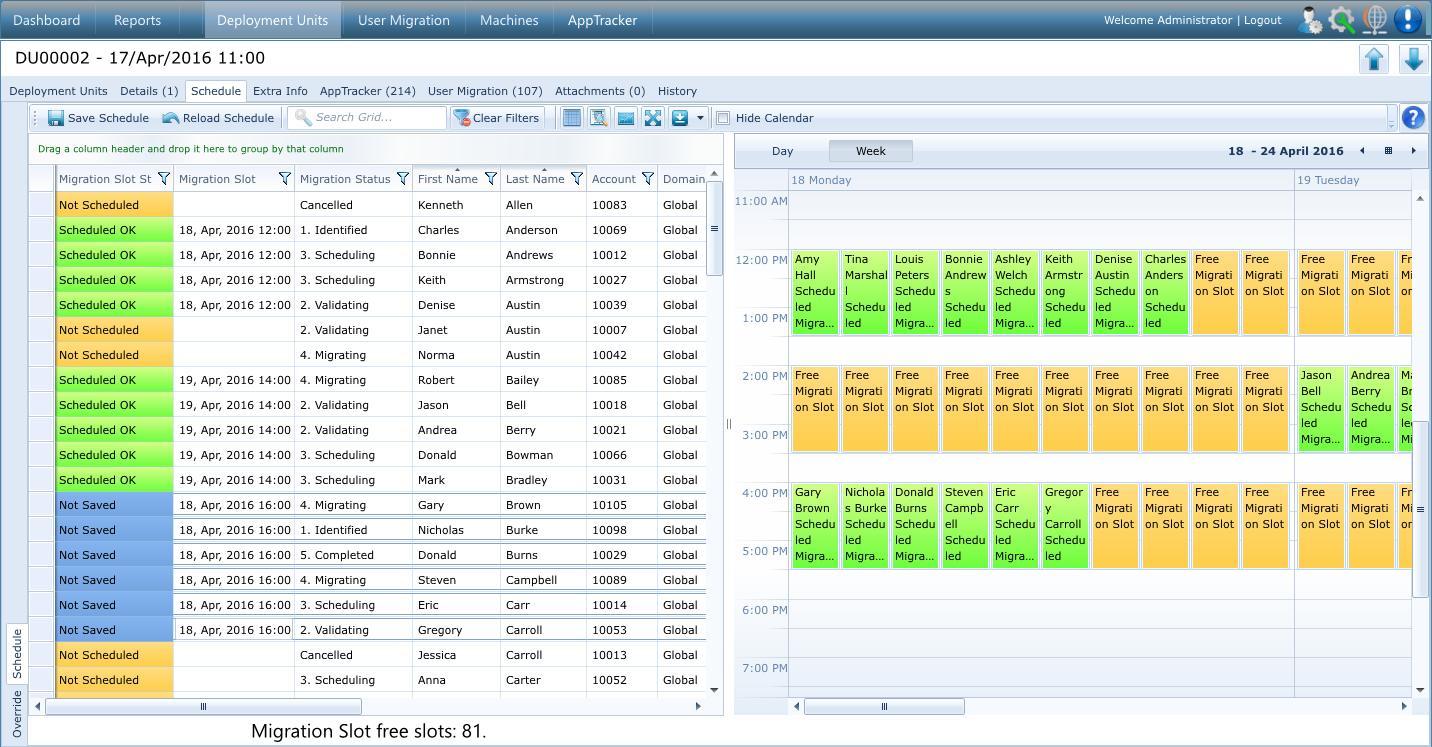This screenshot has height=747, width=1432.
Task: Switch calendar to Week view
Action: pyautogui.click(x=871, y=151)
